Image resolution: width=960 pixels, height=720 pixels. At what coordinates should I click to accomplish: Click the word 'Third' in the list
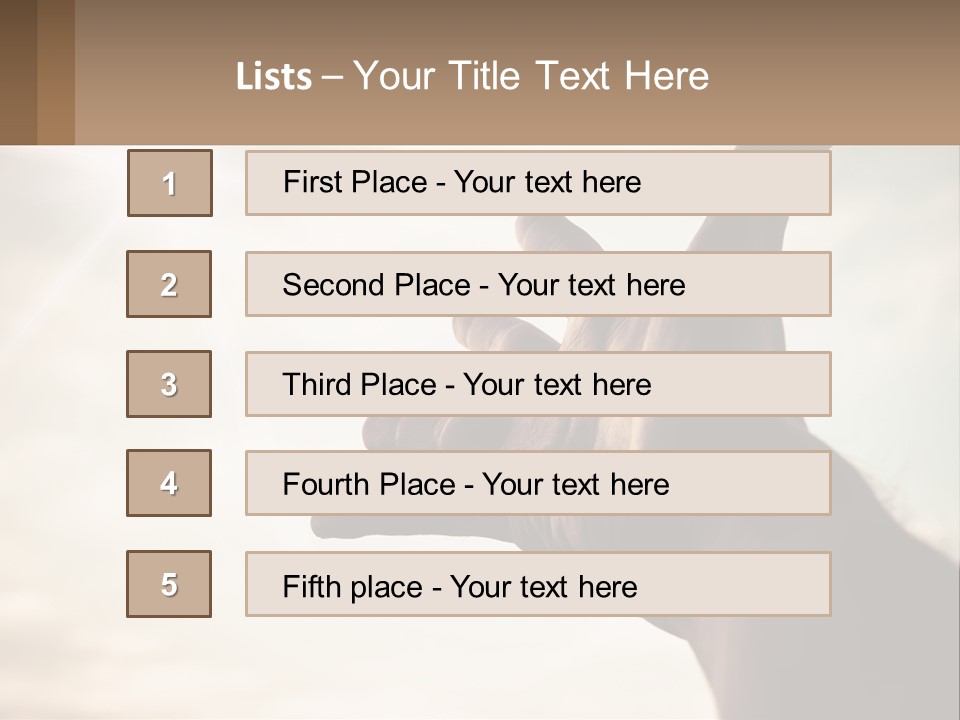click(x=316, y=385)
